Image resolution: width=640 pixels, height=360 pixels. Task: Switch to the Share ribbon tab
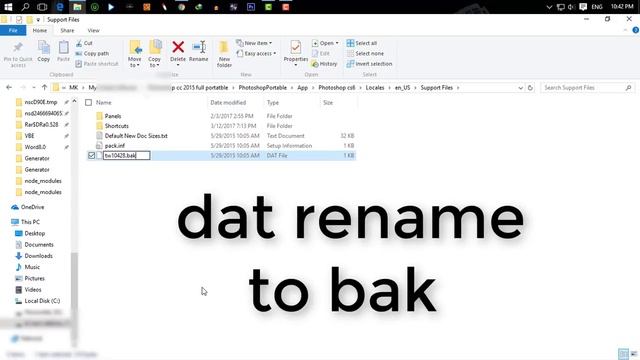67,31
